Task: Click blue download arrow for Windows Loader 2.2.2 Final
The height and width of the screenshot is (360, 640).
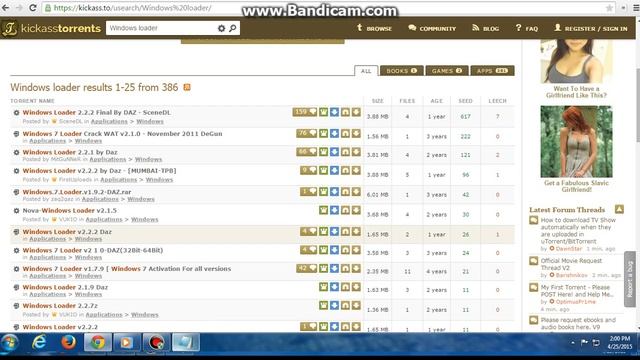Action: [334, 112]
